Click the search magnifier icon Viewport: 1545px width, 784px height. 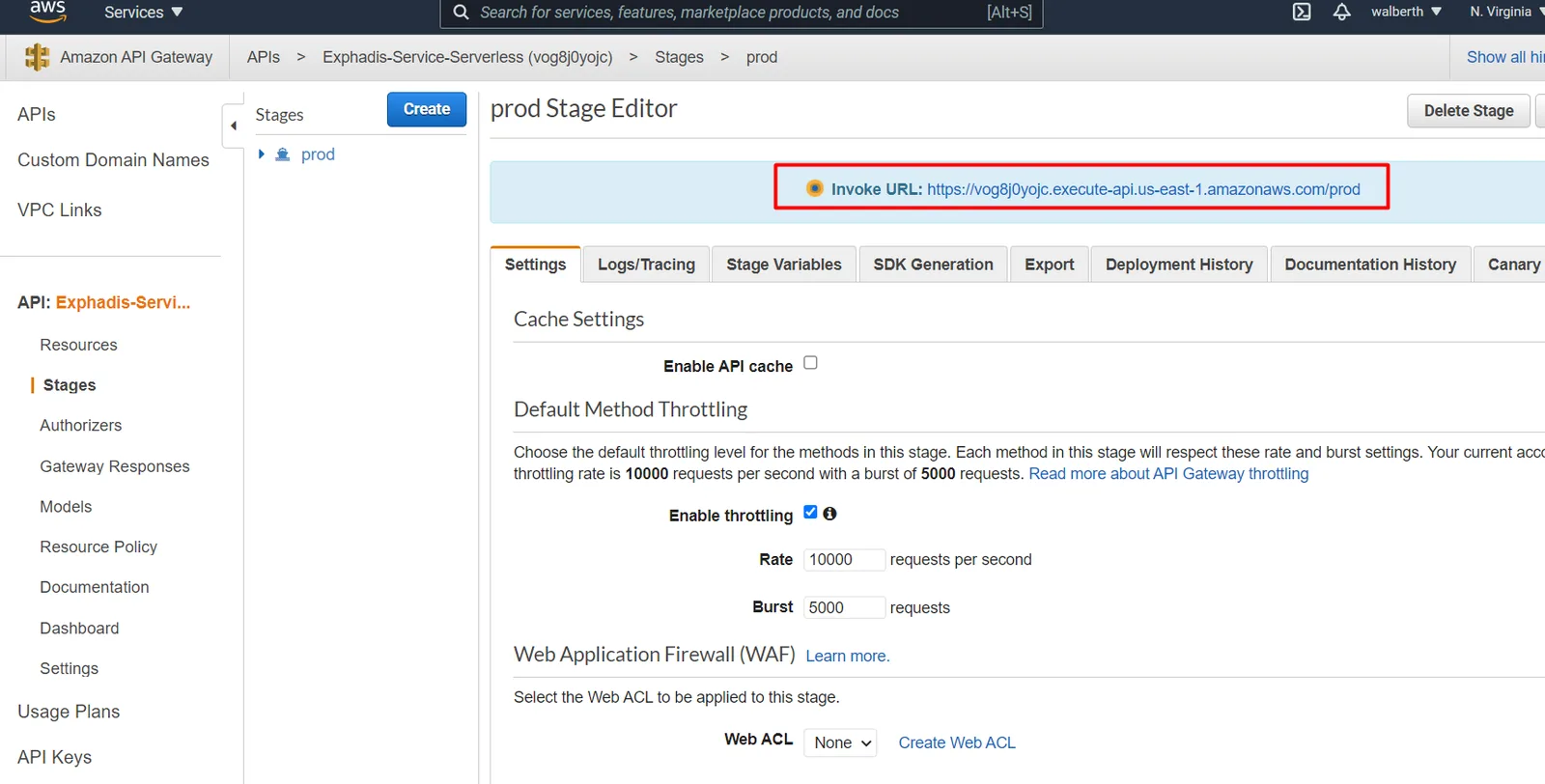(x=461, y=13)
